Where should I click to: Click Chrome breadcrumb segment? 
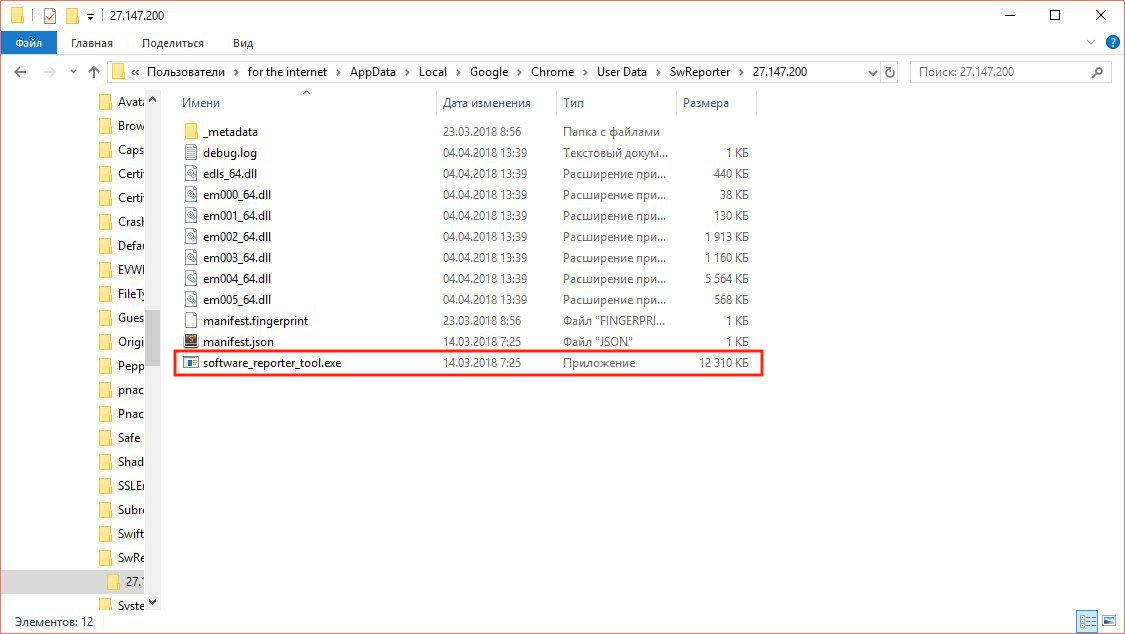tap(552, 72)
